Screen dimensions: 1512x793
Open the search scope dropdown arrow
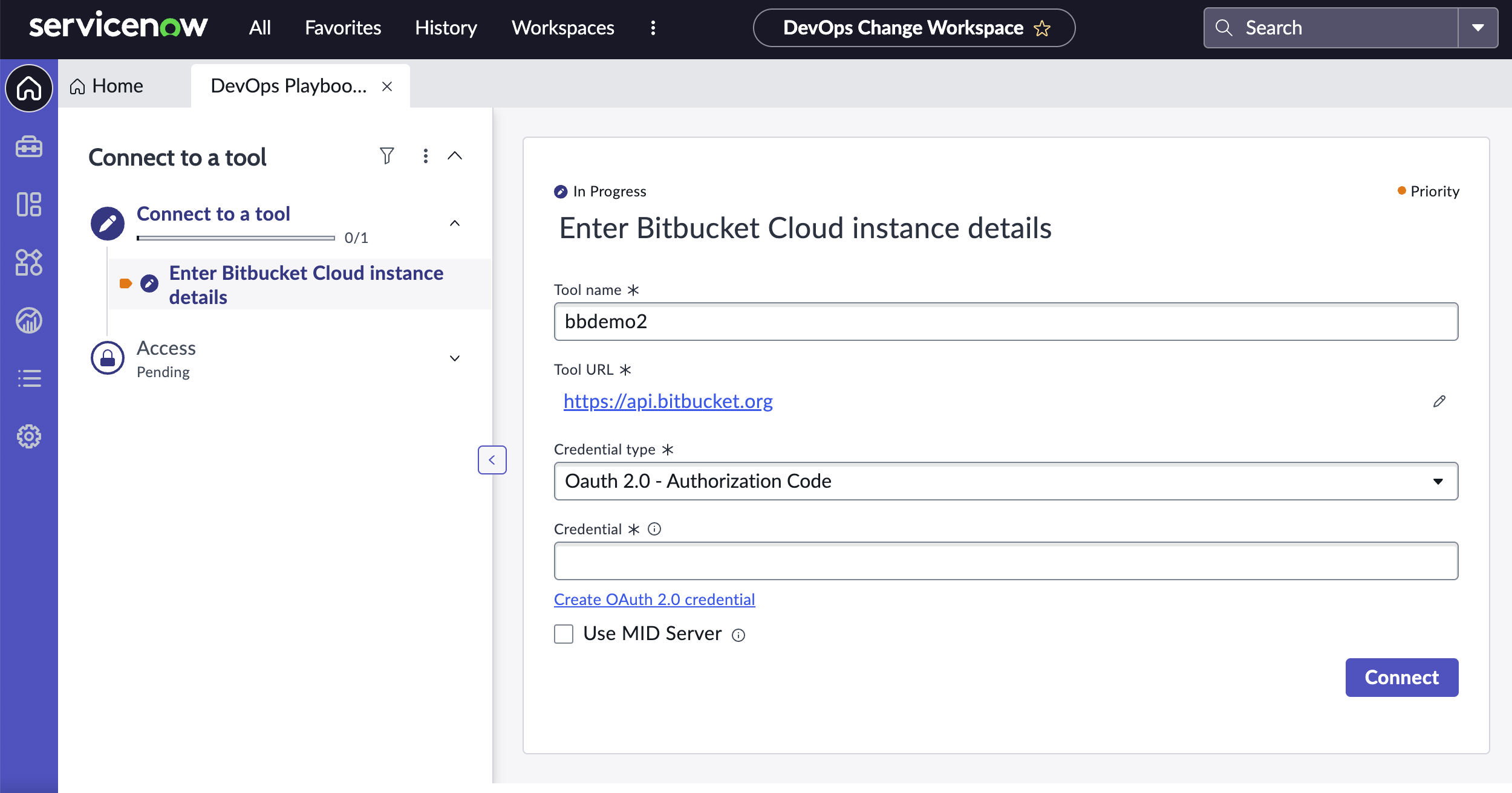coord(1478,28)
